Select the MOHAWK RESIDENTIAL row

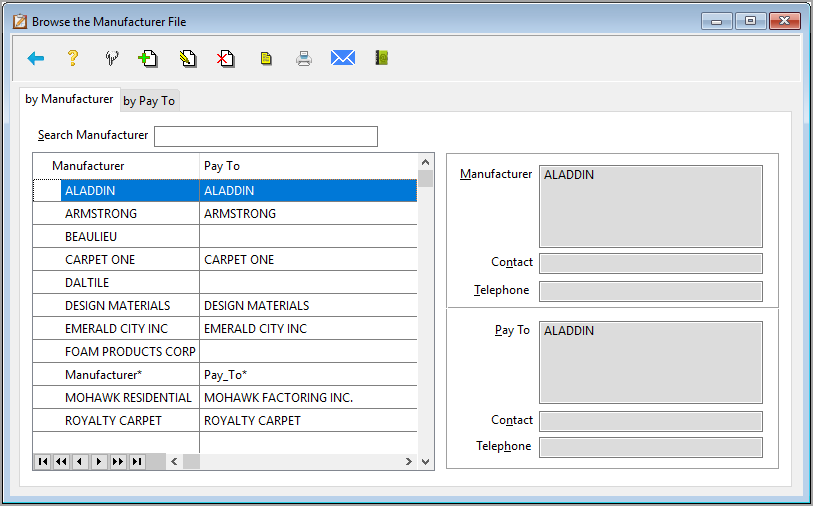tap(225, 398)
